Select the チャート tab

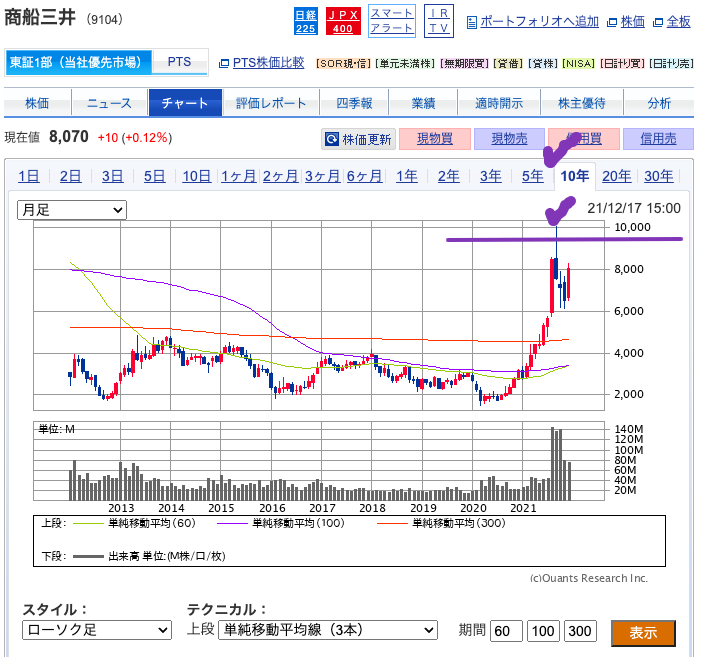click(x=185, y=103)
